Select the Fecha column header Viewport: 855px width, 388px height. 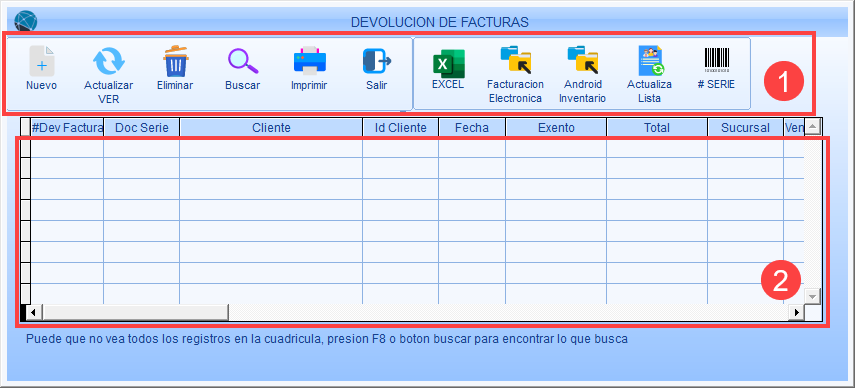point(472,128)
